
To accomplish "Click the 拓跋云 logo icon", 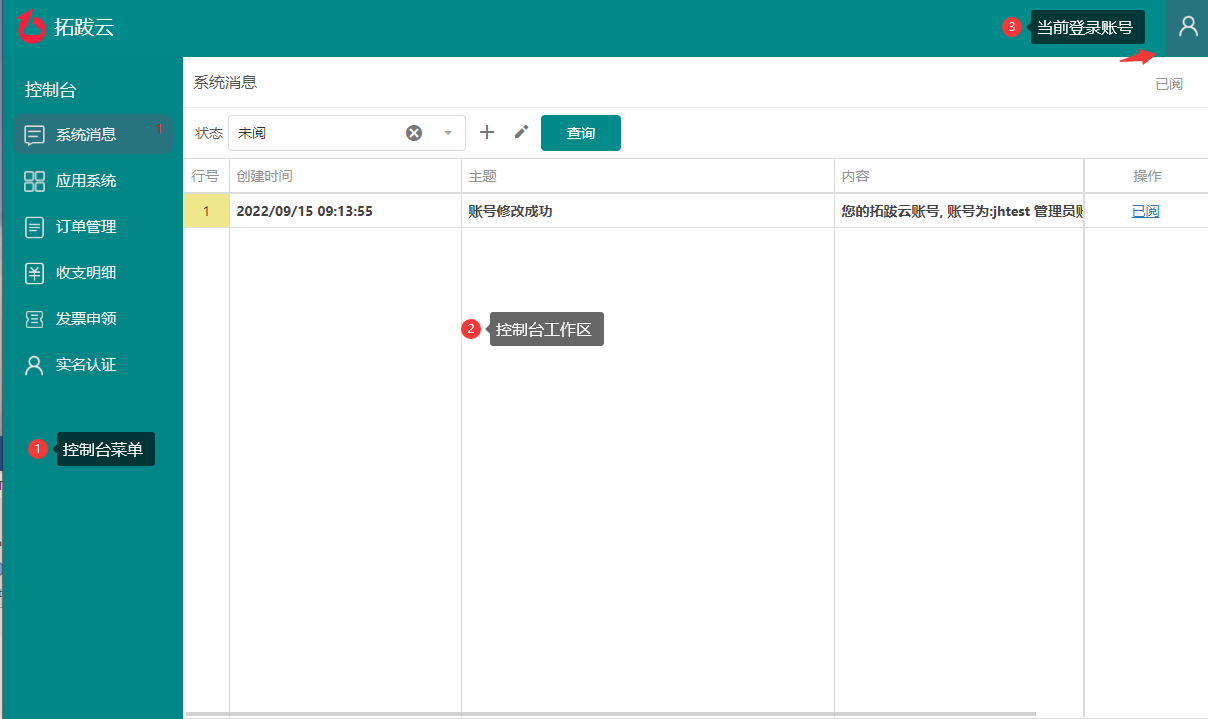I will tap(32, 27).
